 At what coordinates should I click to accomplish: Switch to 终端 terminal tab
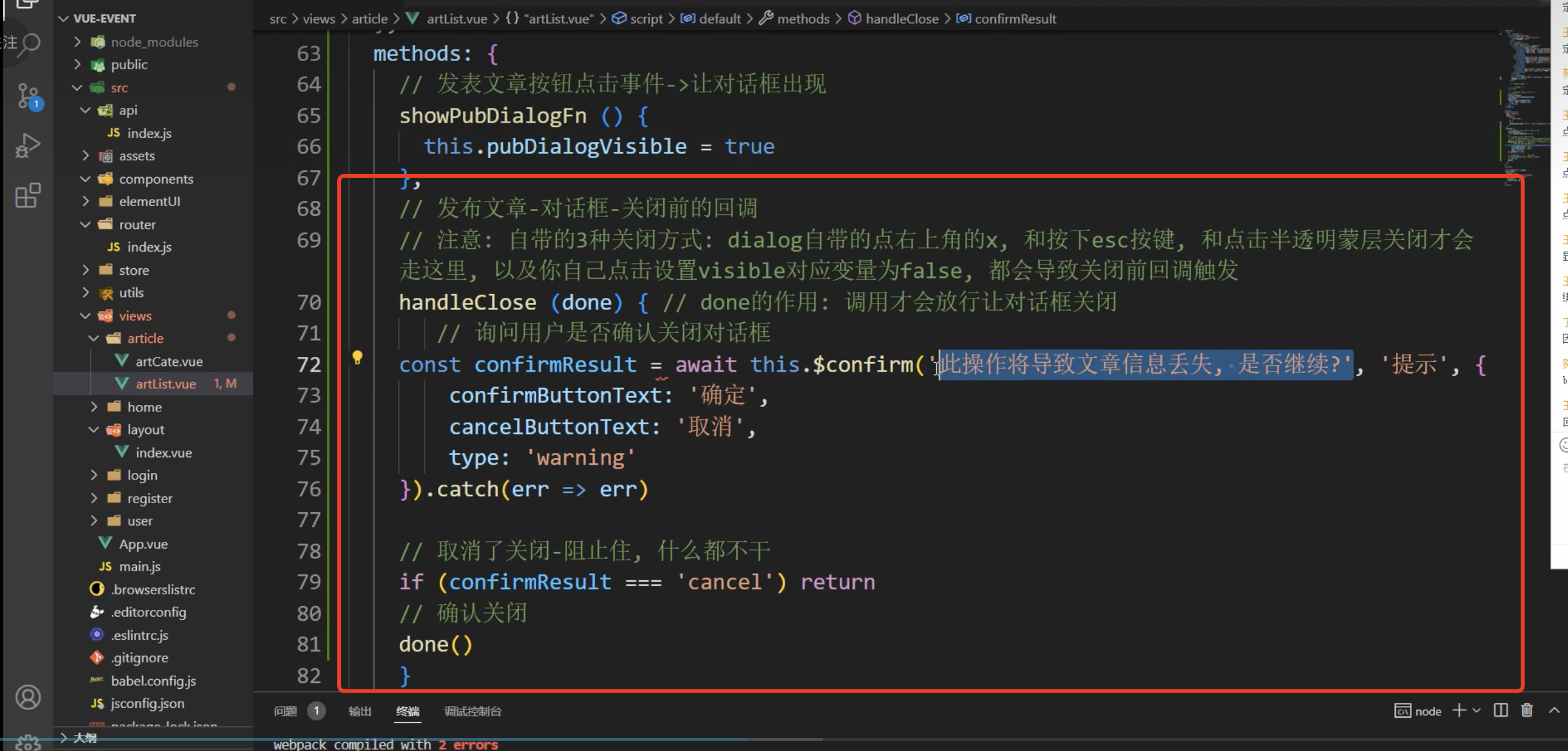pyautogui.click(x=408, y=711)
